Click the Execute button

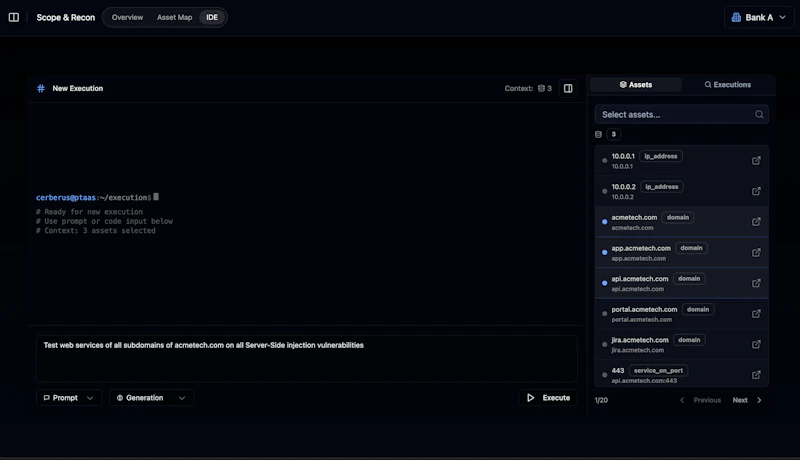tap(548, 398)
